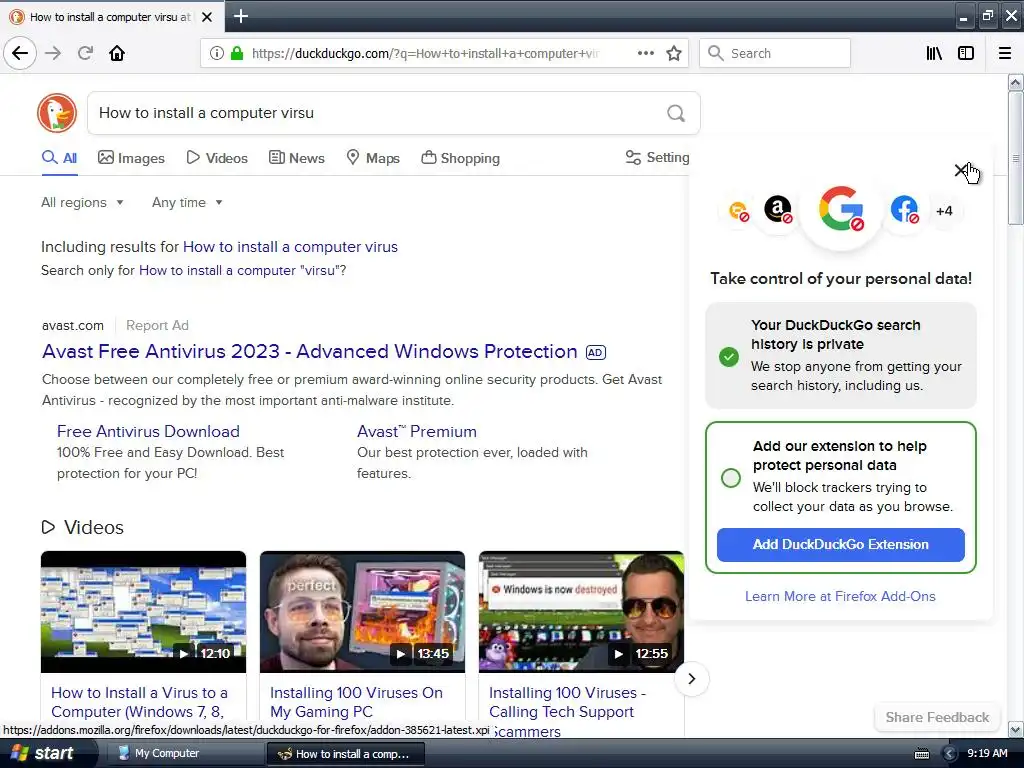Switch to the Videos tab

[x=217, y=158]
